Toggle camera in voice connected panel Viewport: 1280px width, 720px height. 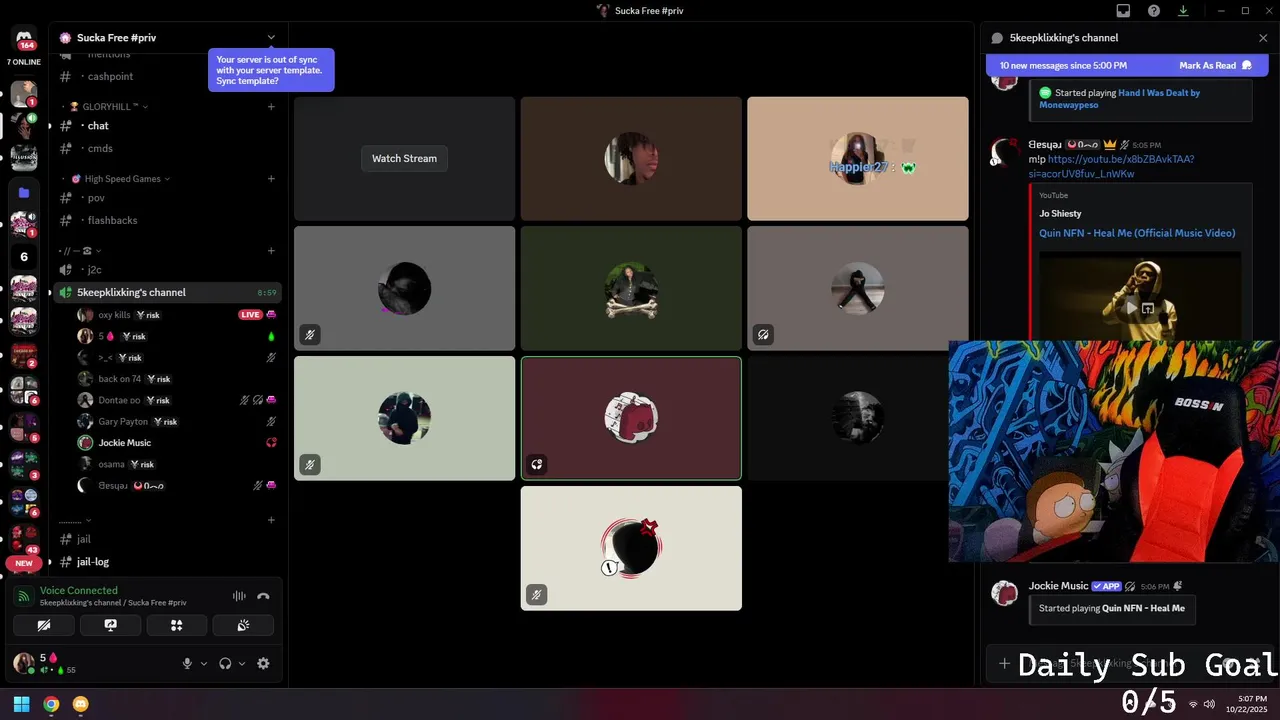pyautogui.click(x=44, y=625)
